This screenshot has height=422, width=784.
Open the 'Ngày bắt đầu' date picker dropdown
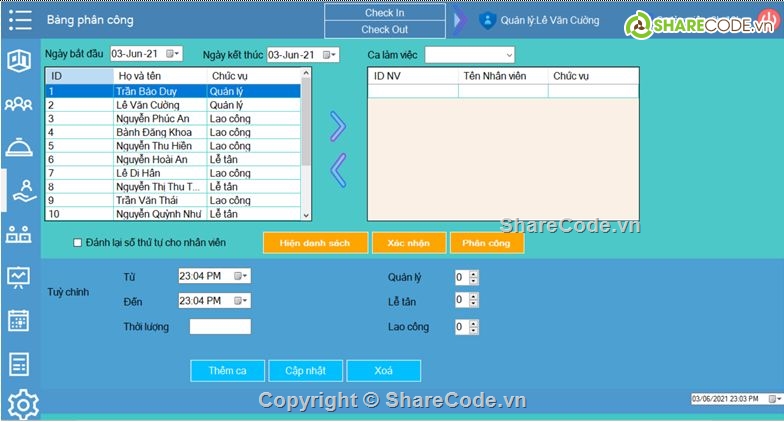tap(173, 54)
